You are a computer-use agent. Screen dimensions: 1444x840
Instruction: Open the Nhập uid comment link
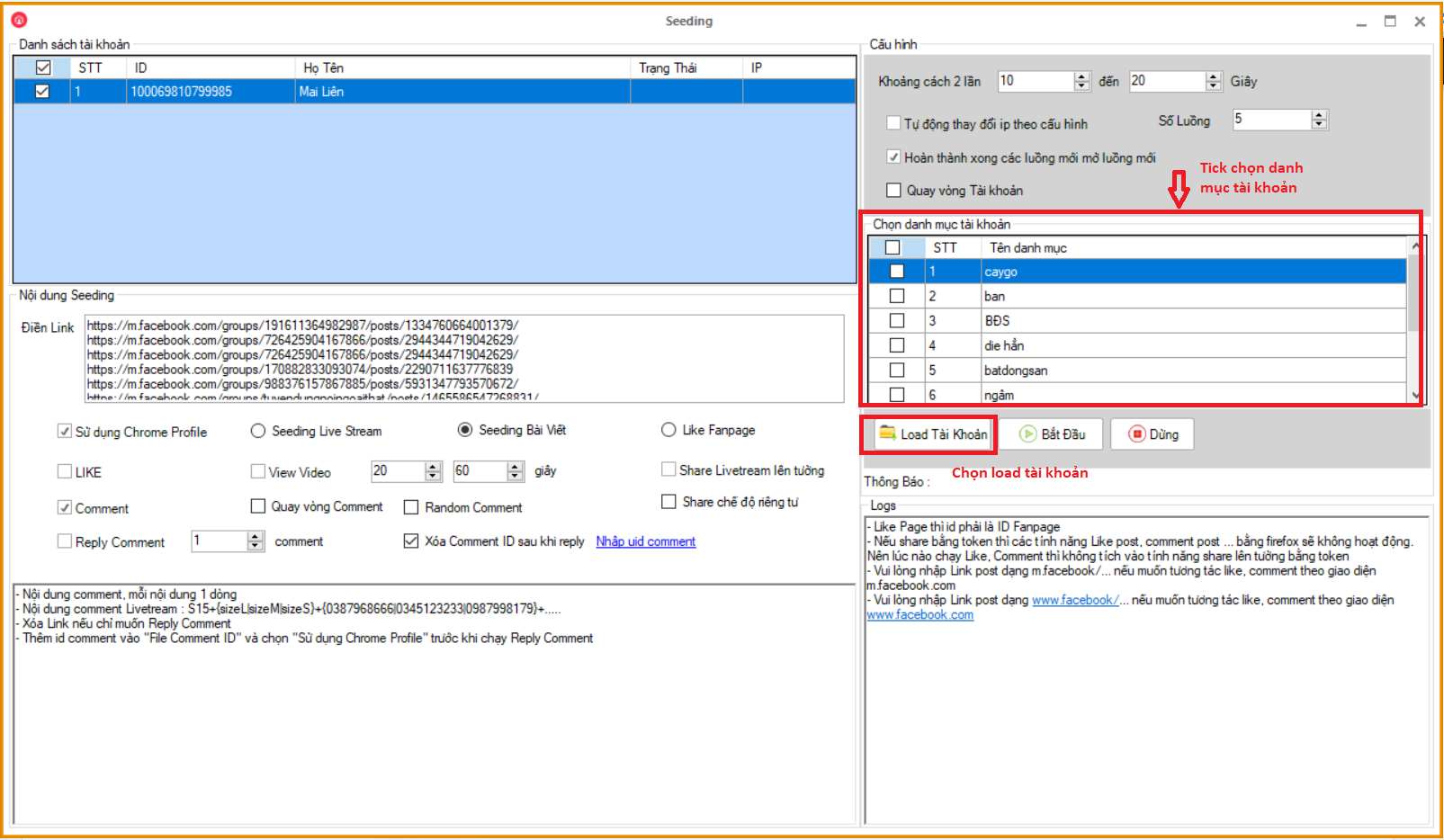click(x=645, y=541)
